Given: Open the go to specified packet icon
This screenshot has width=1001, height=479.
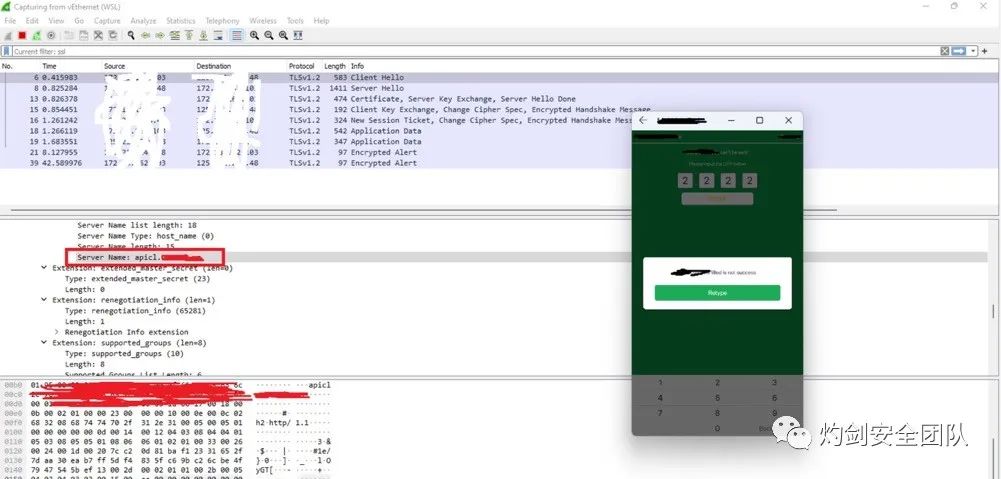Looking at the screenshot, I should click(x=175, y=36).
